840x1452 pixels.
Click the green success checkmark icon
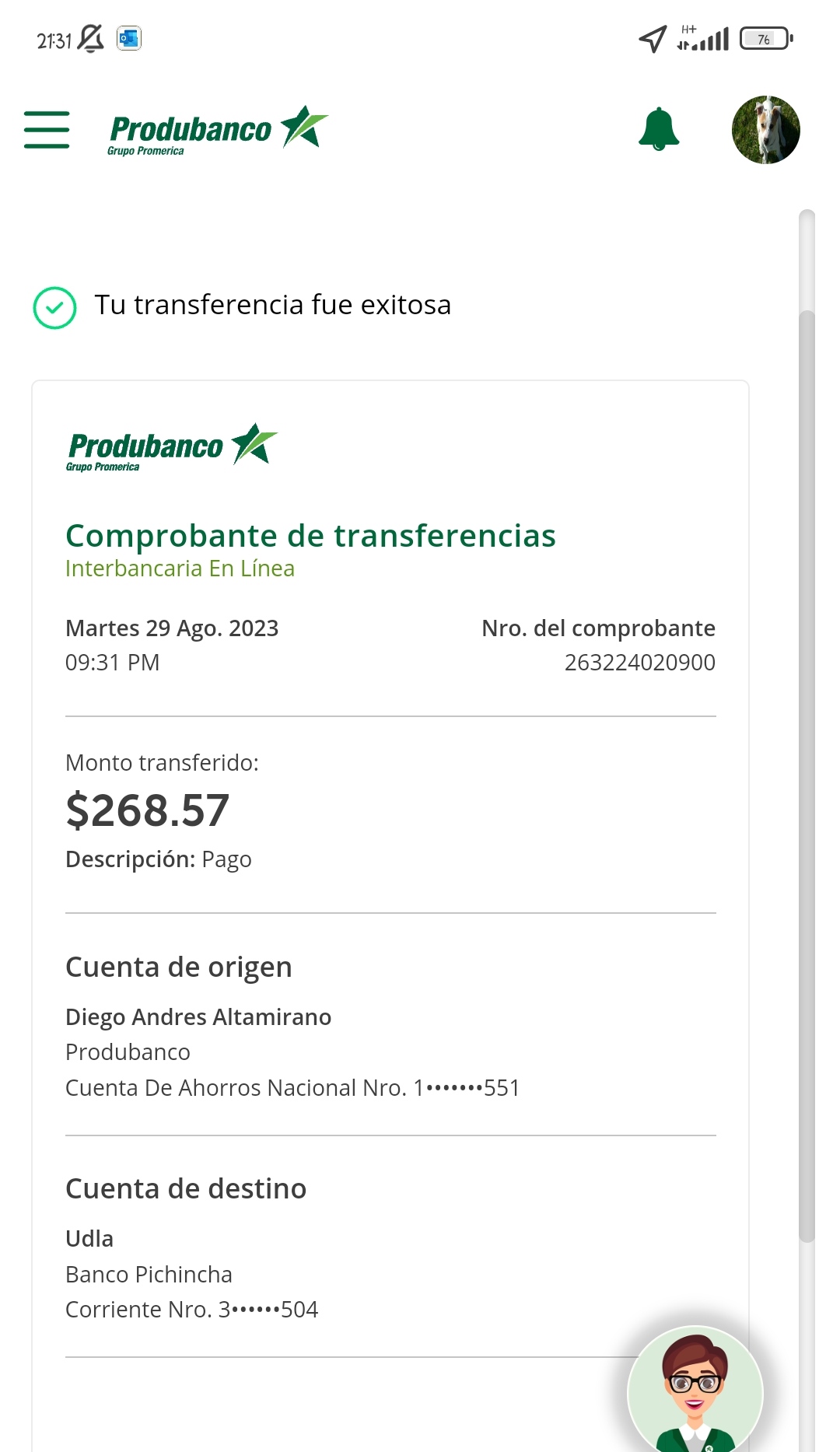(x=54, y=308)
